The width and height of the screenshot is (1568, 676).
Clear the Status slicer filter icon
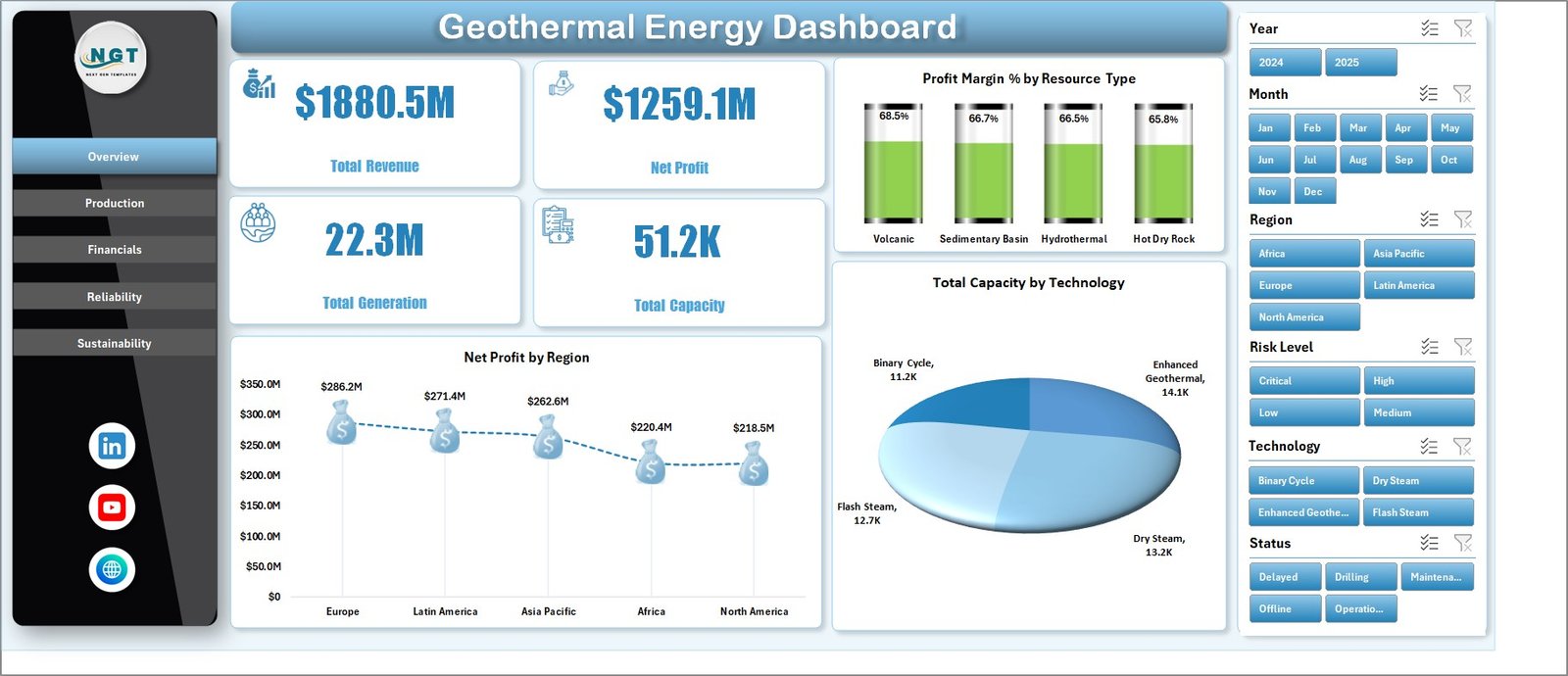1463,543
